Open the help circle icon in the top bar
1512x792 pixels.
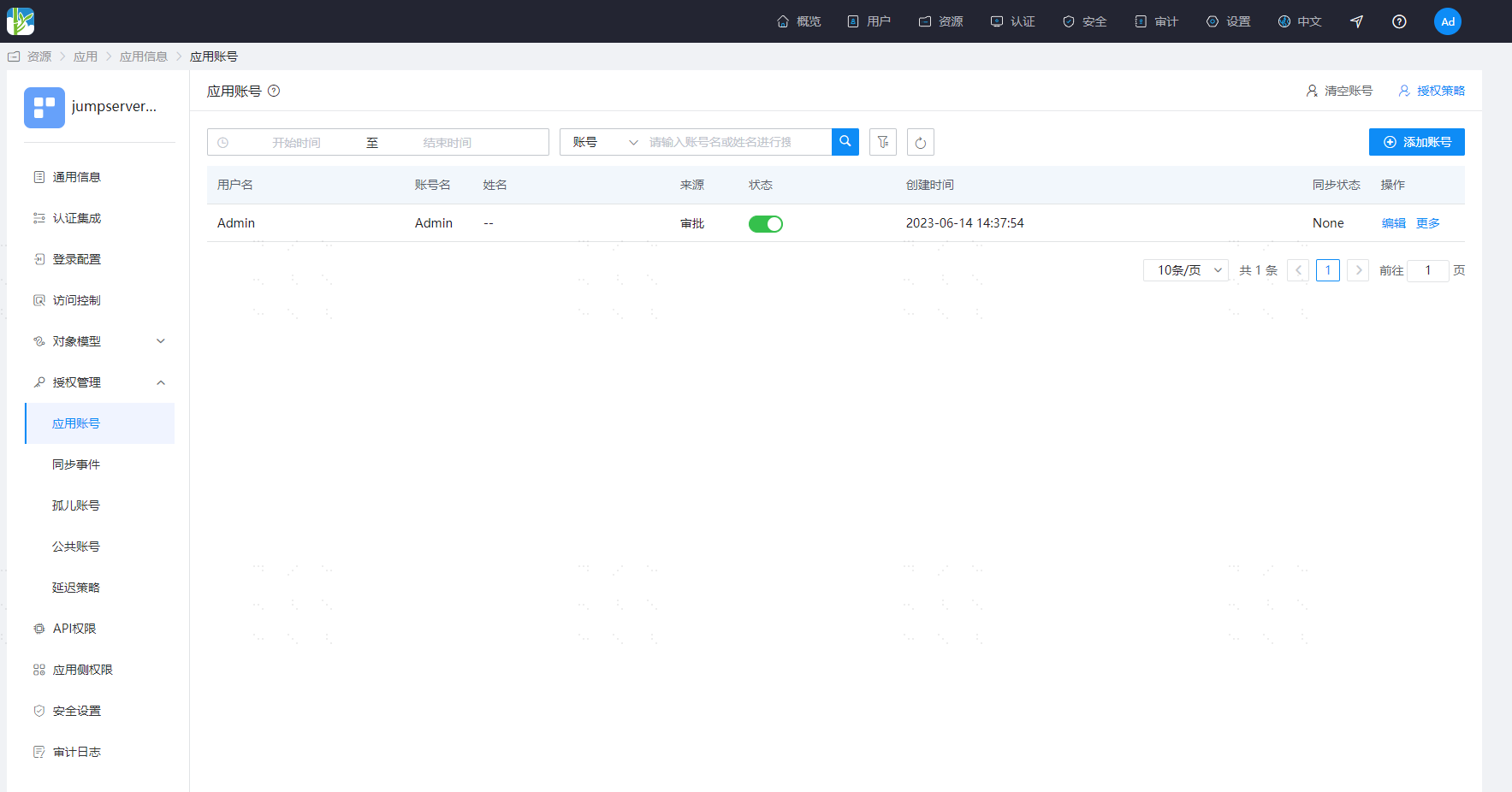click(x=1399, y=21)
